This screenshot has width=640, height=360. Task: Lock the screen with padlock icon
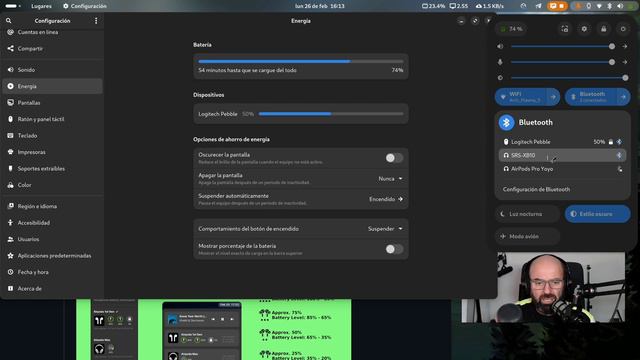tap(604, 29)
